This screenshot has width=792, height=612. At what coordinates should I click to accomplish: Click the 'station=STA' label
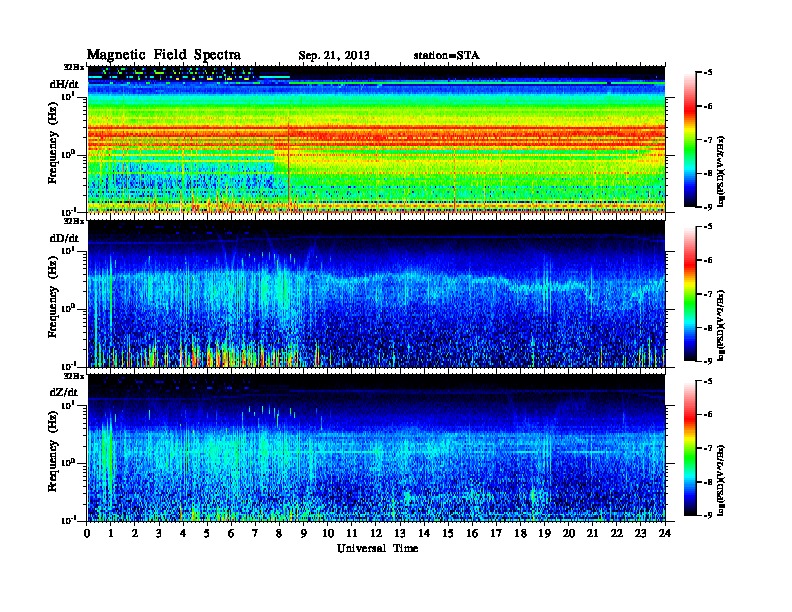(x=447, y=56)
